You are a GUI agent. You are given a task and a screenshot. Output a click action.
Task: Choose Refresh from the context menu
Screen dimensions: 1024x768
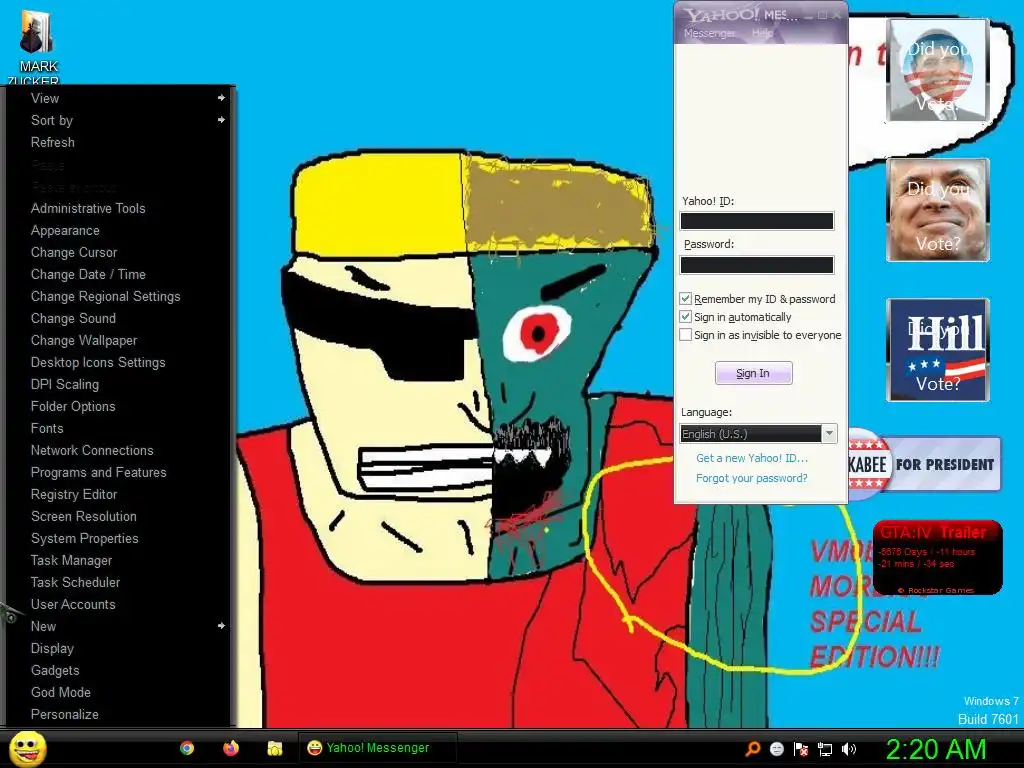click(x=119, y=142)
